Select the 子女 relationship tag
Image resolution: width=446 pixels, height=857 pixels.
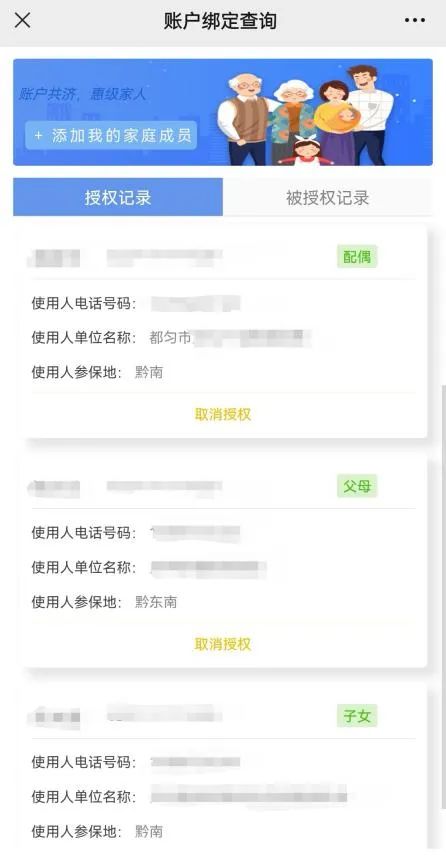[357, 715]
